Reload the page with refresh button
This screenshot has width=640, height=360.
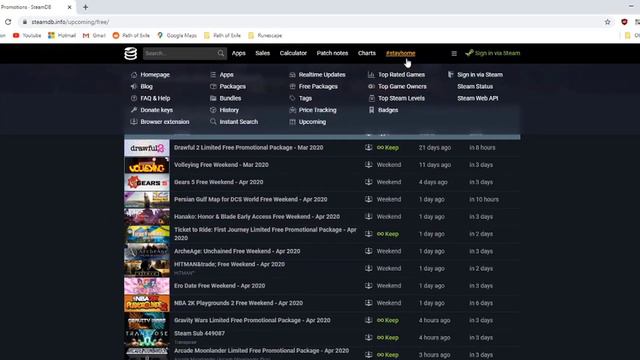(x=8, y=22)
